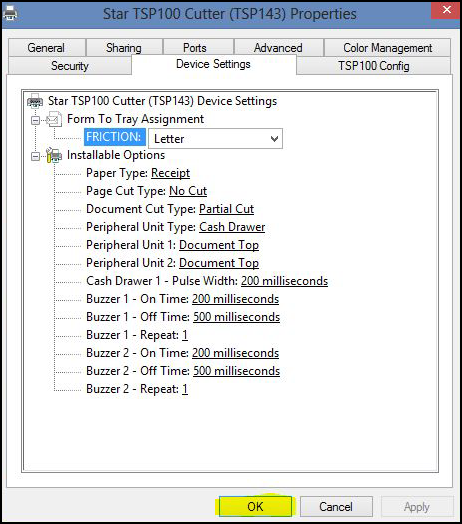
Task: Collapse the Installable Options node
Action: [35, 156]
